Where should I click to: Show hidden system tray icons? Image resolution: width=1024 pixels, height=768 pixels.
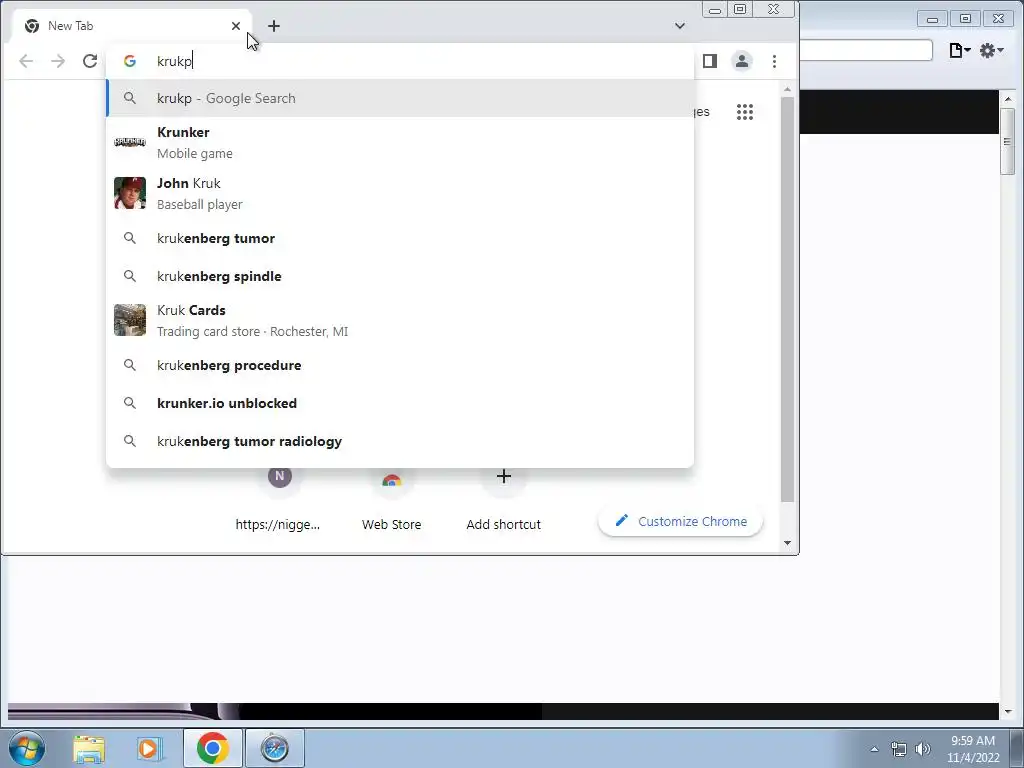click(874, 749)
